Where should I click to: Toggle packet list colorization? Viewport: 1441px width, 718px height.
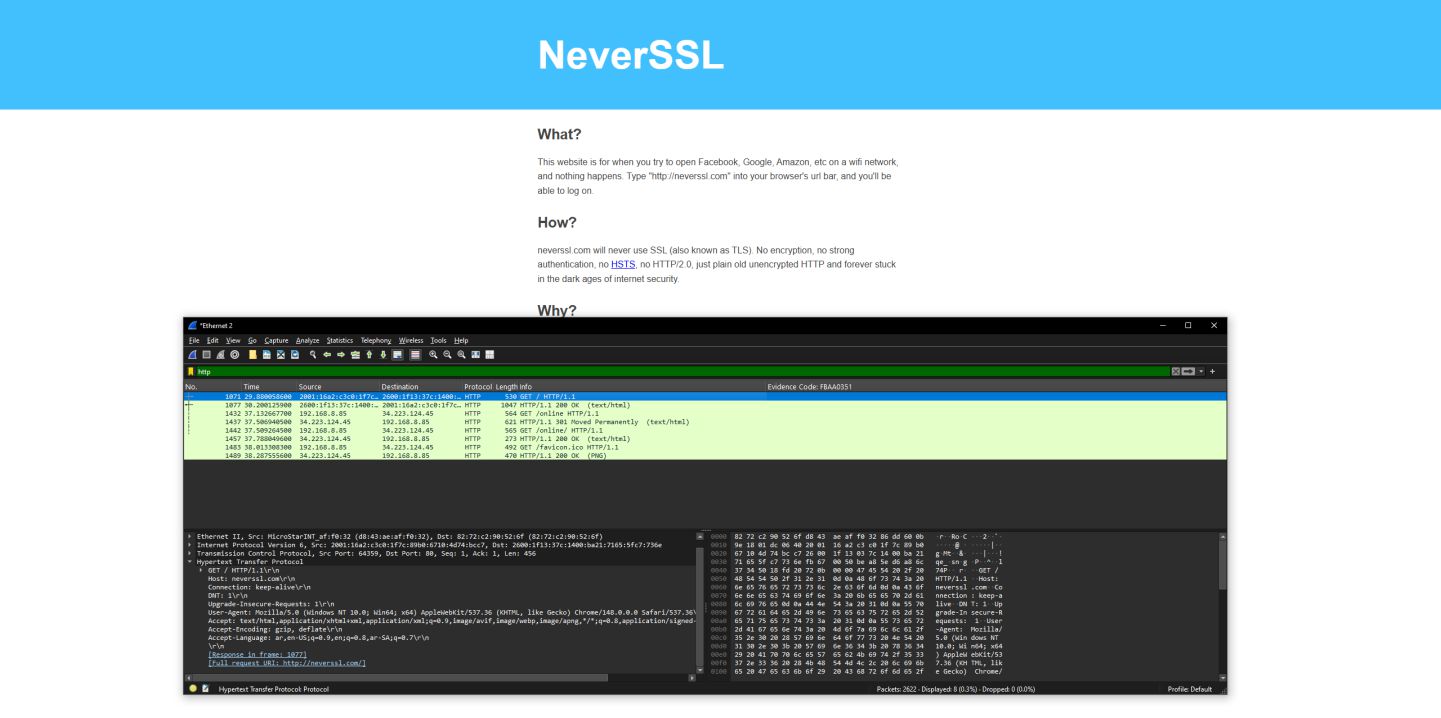point(415,355)
